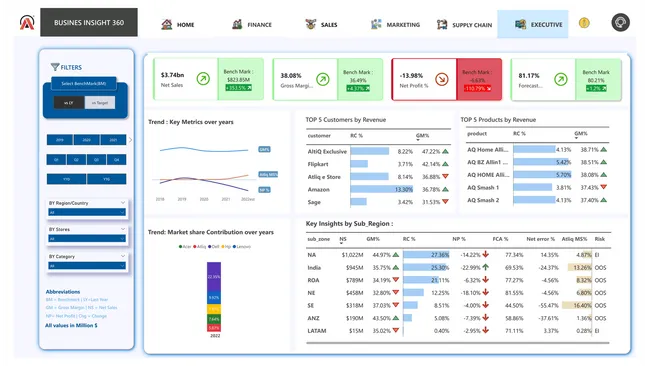Click red triangle in Sage row
The image size is (650, 366).
pos(445,202)
